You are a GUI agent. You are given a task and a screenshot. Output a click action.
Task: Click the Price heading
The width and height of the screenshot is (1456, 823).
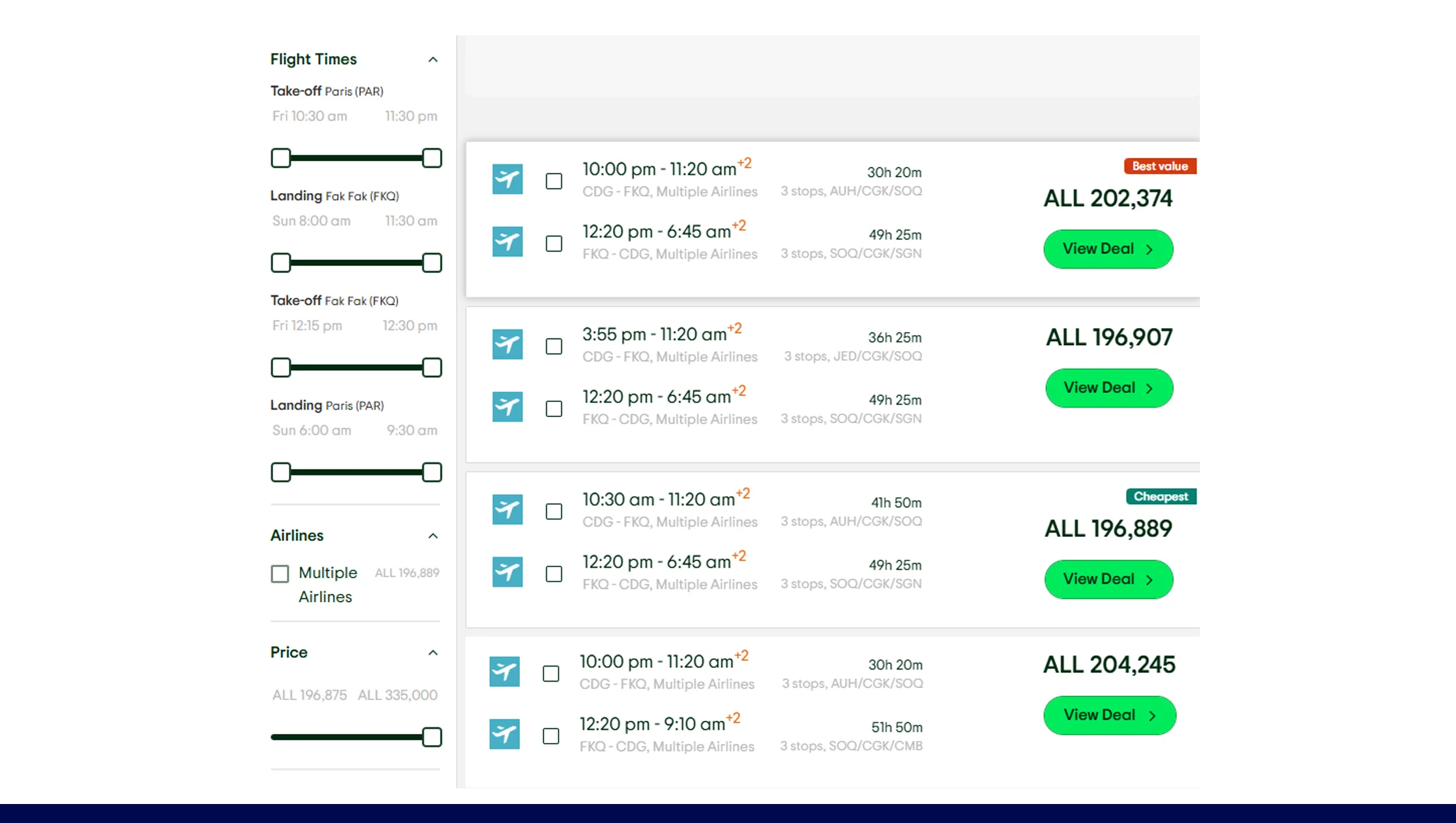(x=289, y=652)
